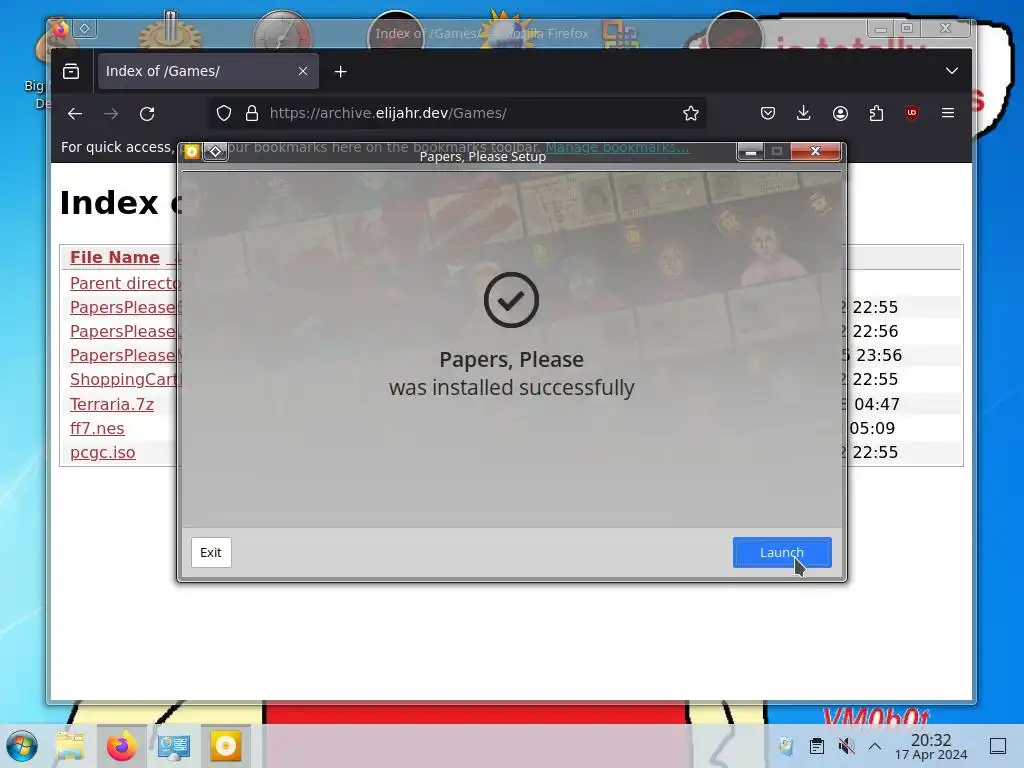
Task: Click the Firefox forward arrow
Action: (x=111, y=114)
